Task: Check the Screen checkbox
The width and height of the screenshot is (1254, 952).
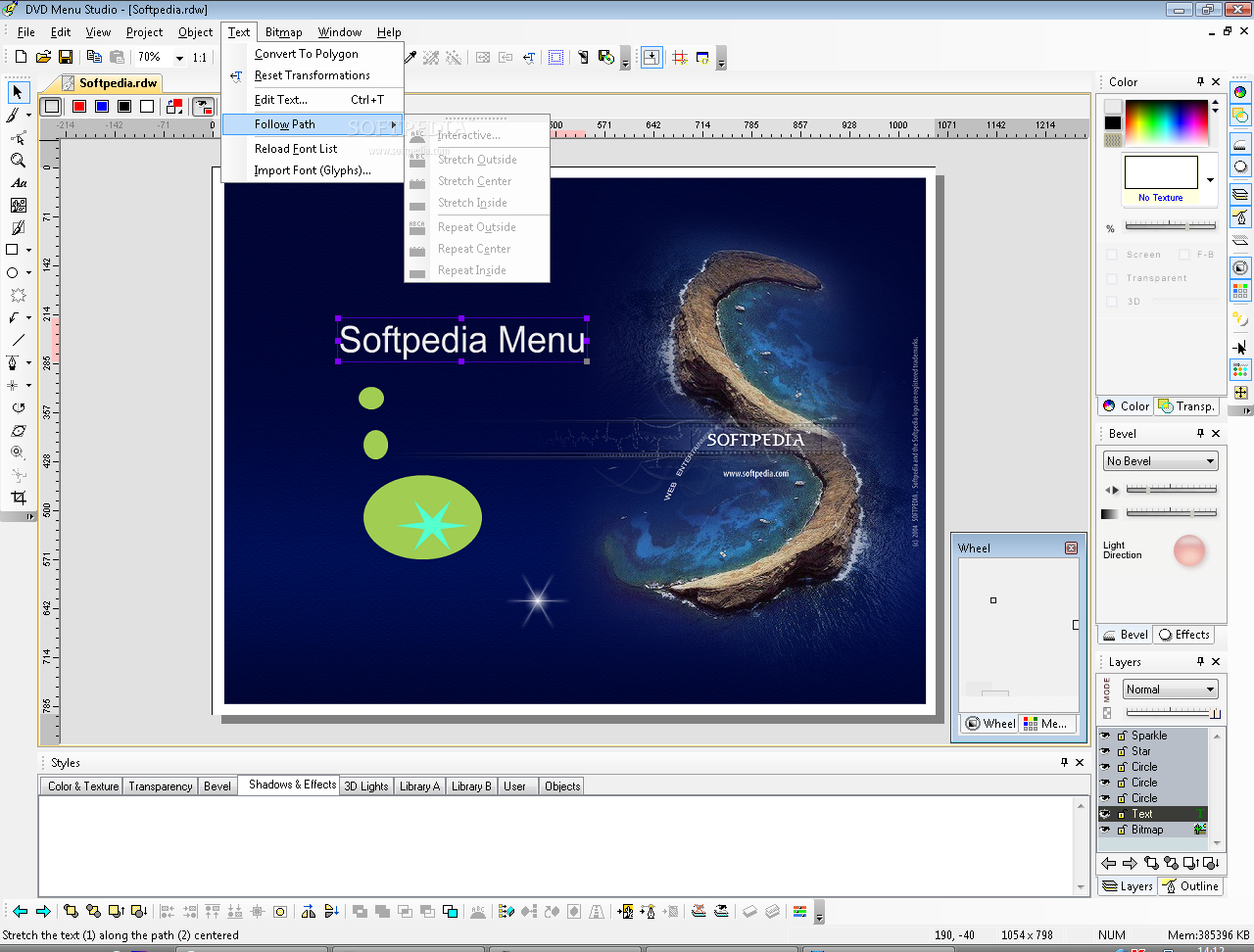Action: [1112, 255]
